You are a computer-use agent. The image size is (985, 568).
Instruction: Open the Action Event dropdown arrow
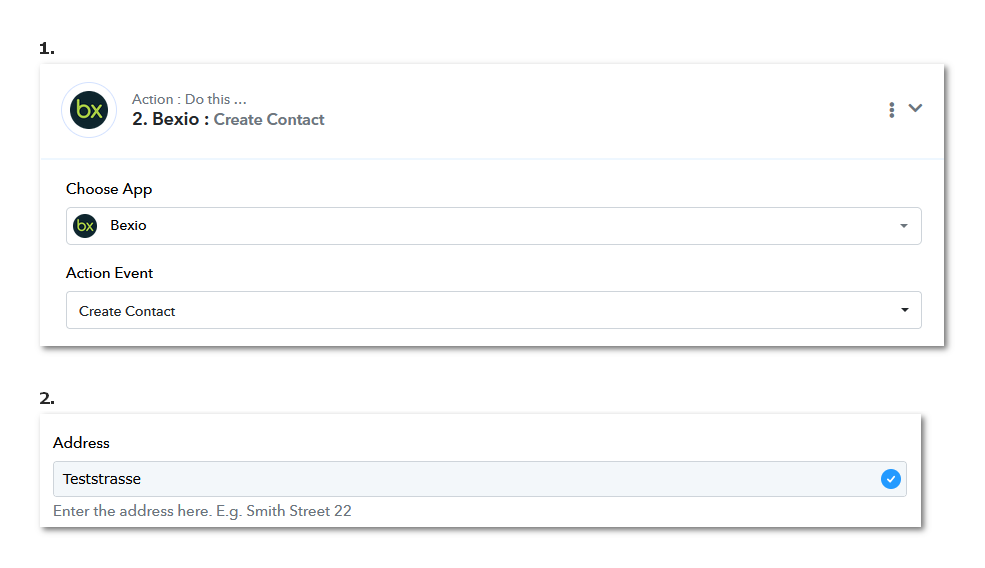pyautogui.click(x=905, y=310)
